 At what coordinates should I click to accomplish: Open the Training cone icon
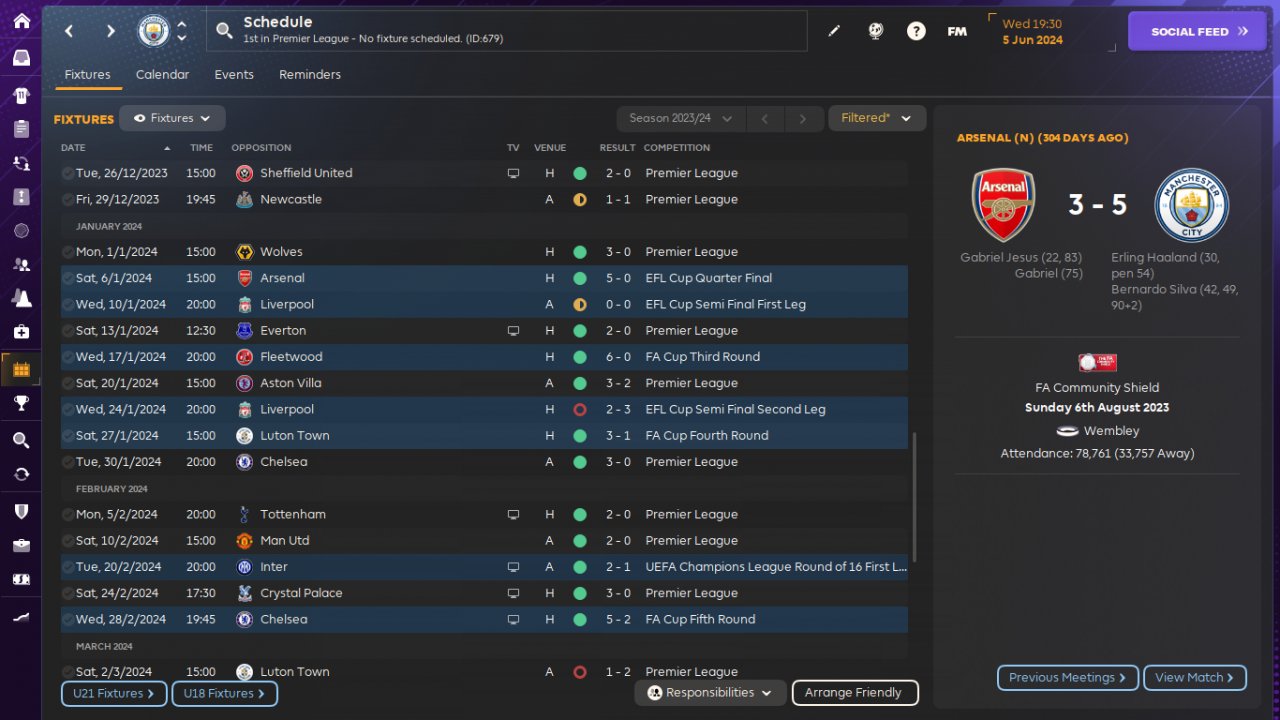click(21, 298)
